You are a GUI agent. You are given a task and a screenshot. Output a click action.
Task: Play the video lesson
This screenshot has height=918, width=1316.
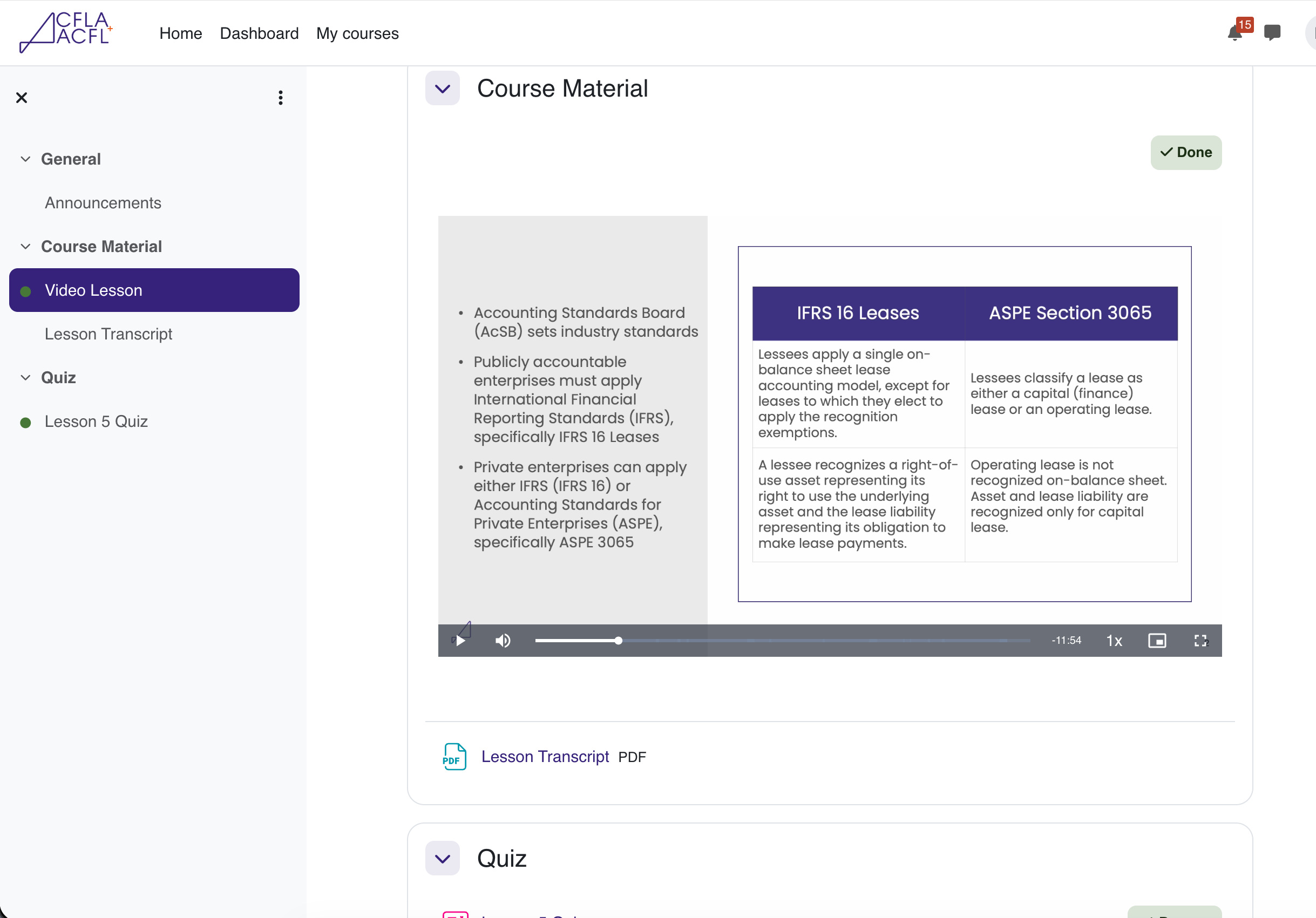tap(460, 641)
